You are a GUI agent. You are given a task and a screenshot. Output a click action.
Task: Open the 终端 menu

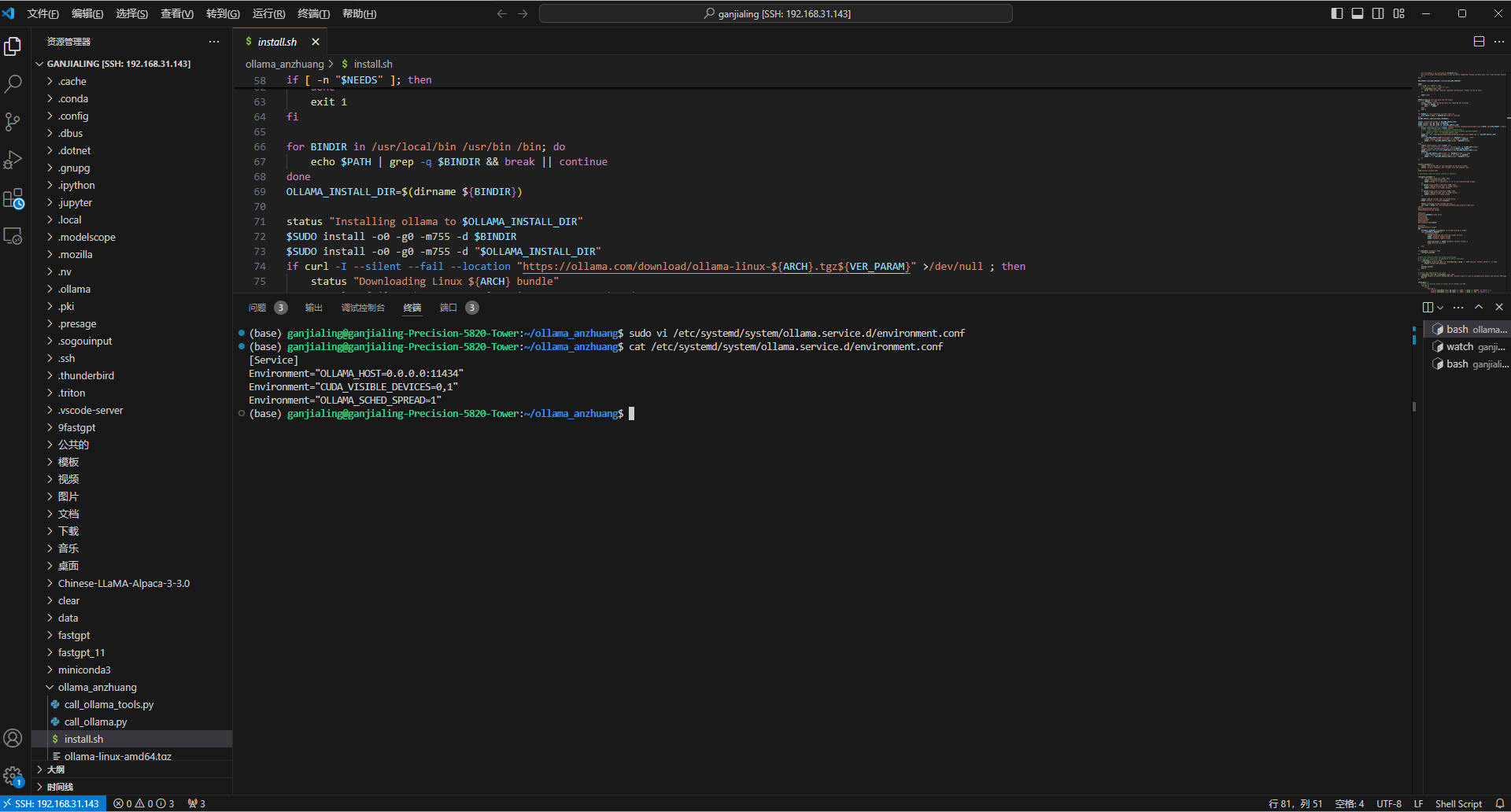coord(313,13)
